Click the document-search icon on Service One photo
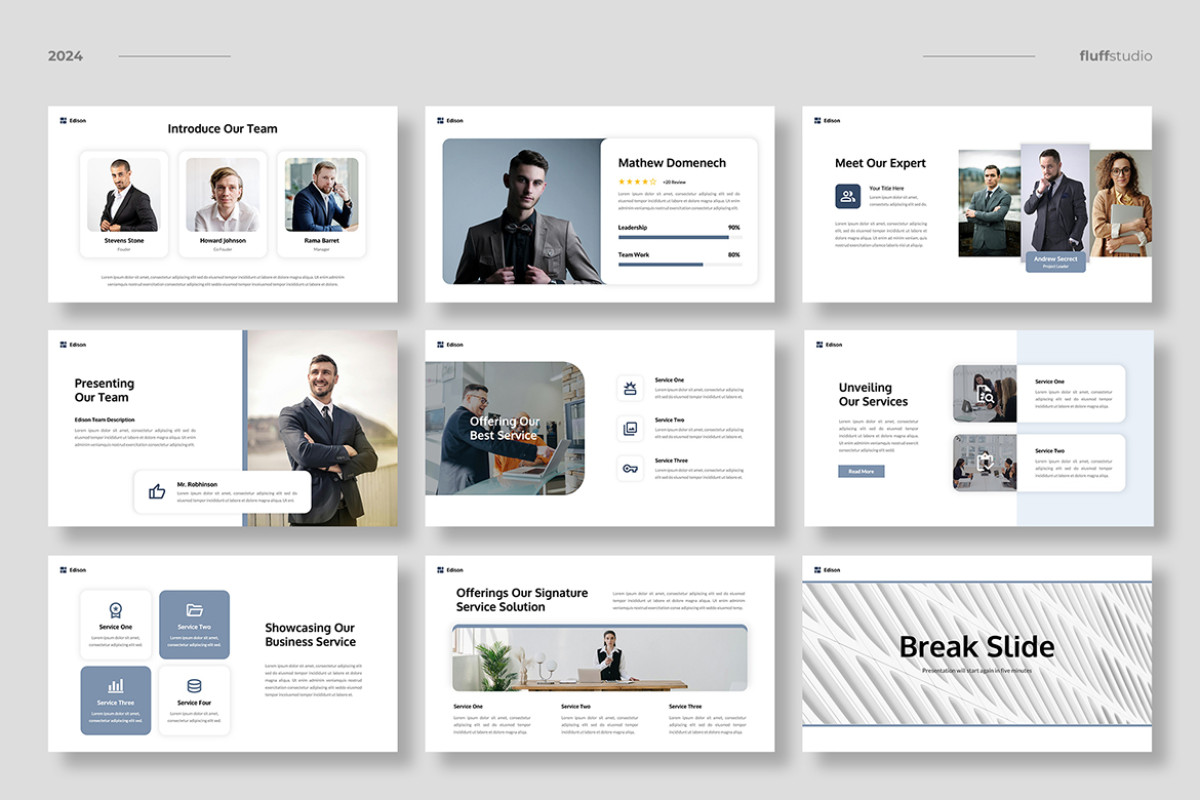The image size is (1200, 800). pyautogui.click(x=985, y=393)
